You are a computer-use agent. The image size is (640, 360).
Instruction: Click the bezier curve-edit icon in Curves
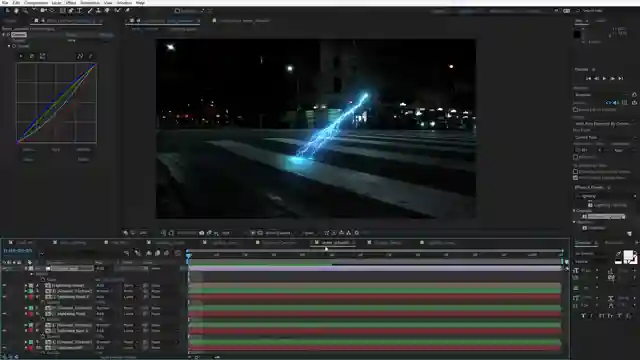pyautogui.click(x=80, y=56)
